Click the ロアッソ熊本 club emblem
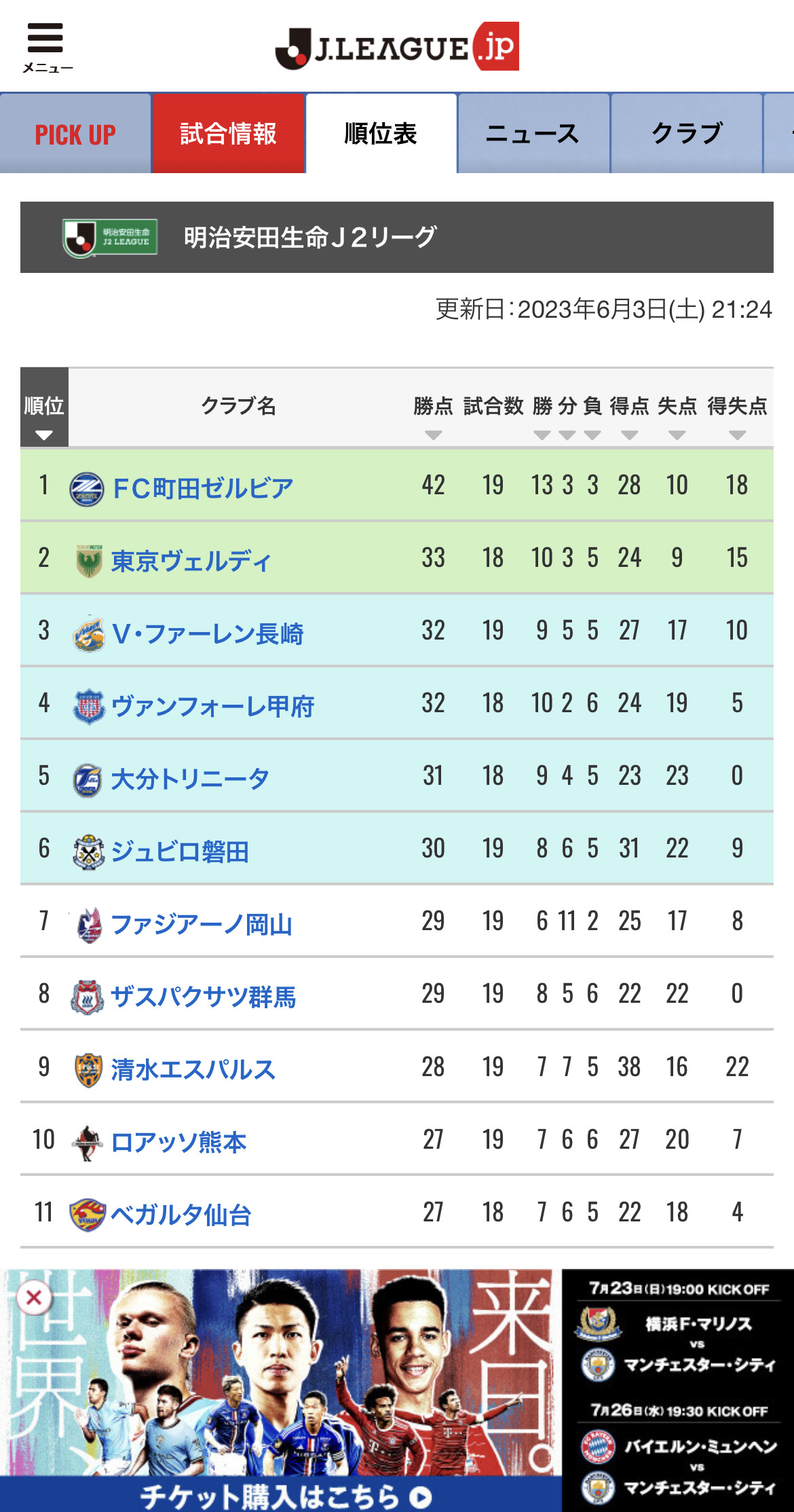Image resolution: width=794 pixels, height=1512 pixels. pos(88,1143)
